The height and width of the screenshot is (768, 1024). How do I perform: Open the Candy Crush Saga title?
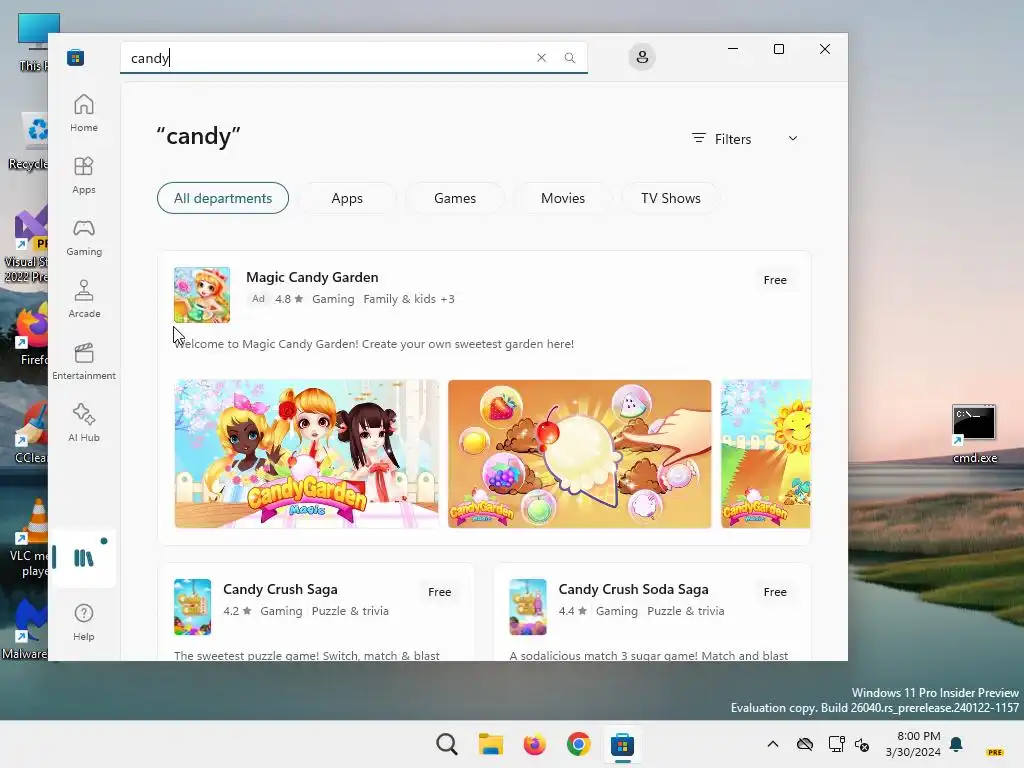pos(280,589)
